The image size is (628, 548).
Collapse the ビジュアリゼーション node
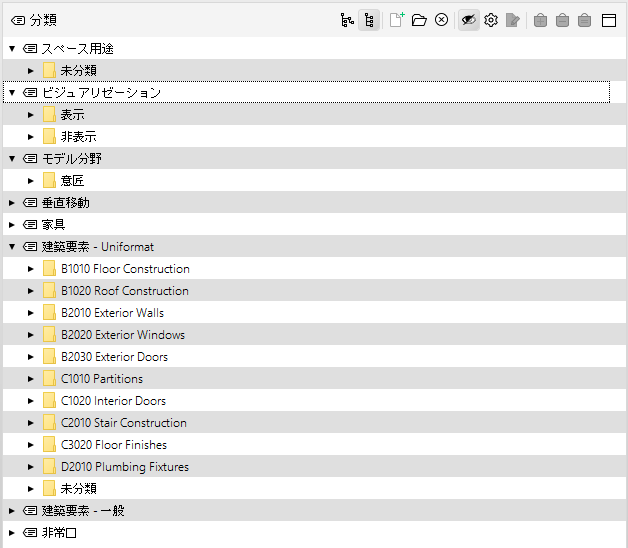pos(12,93)
